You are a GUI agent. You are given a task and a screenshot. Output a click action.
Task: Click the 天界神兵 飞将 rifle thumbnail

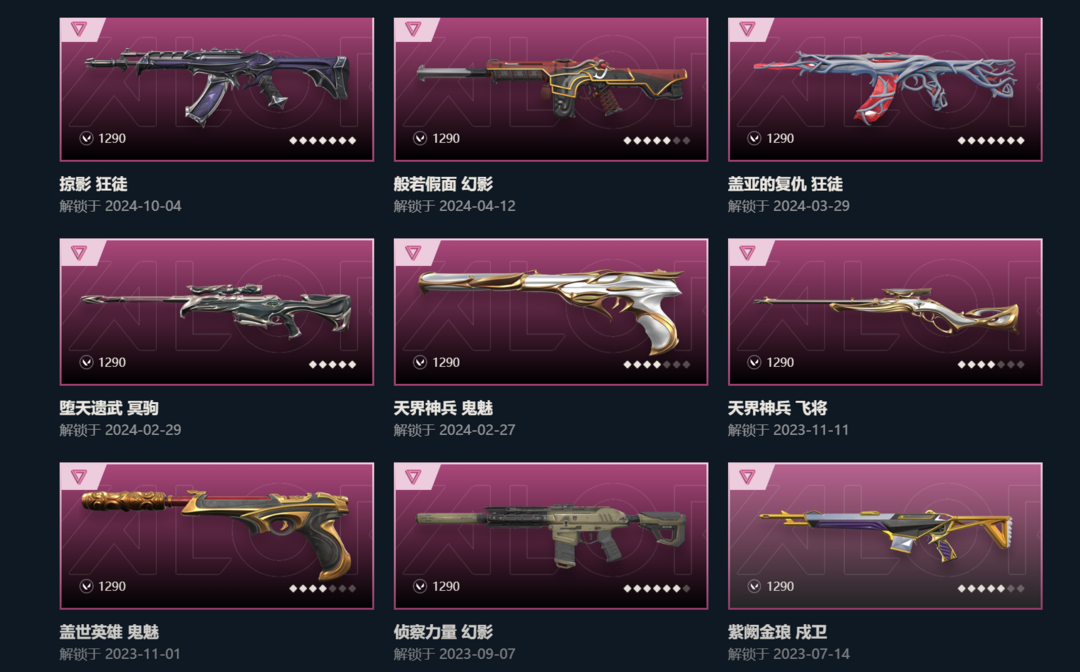[885, 311]
